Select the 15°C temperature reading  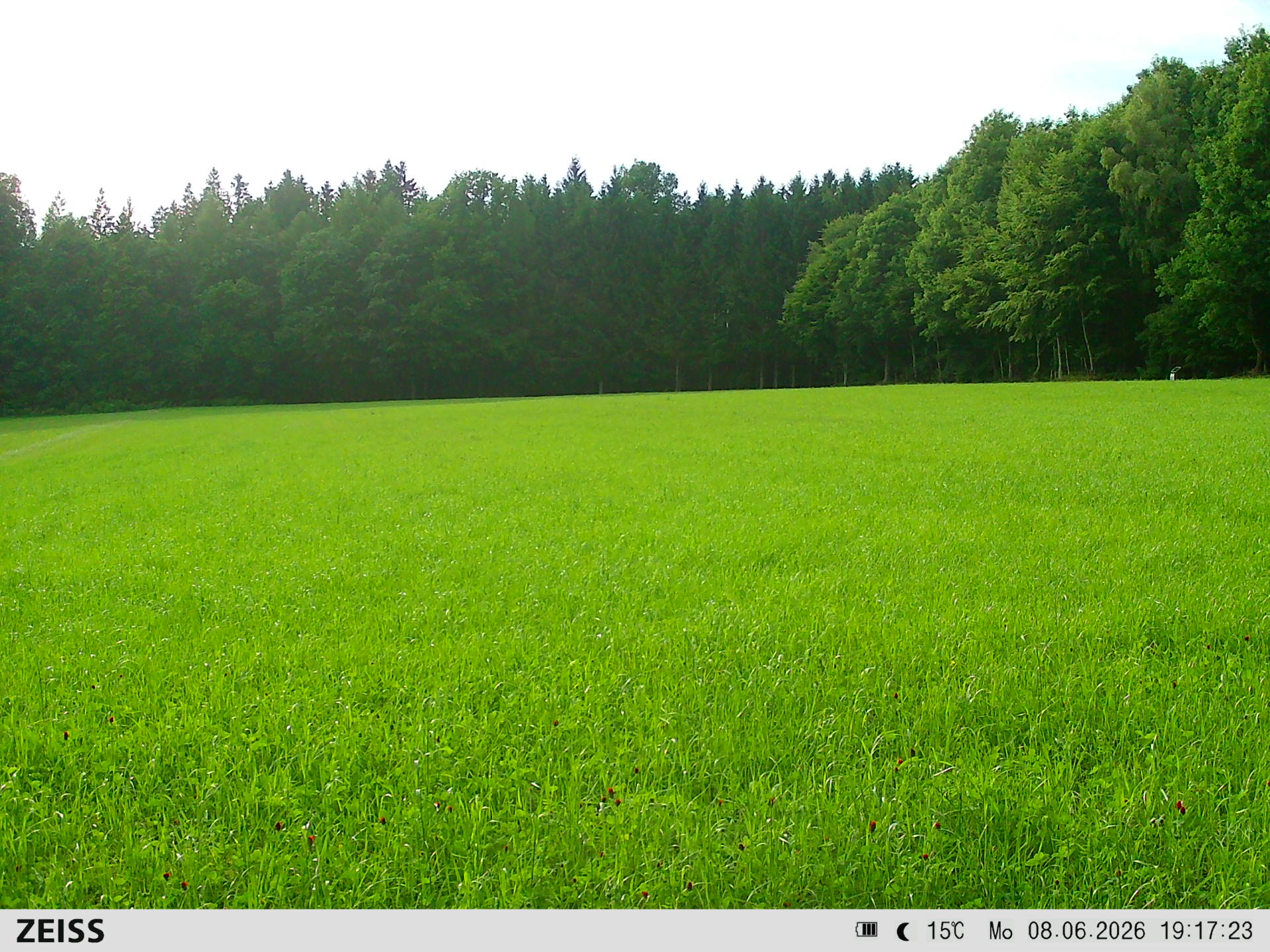click(x=945, y=931)
